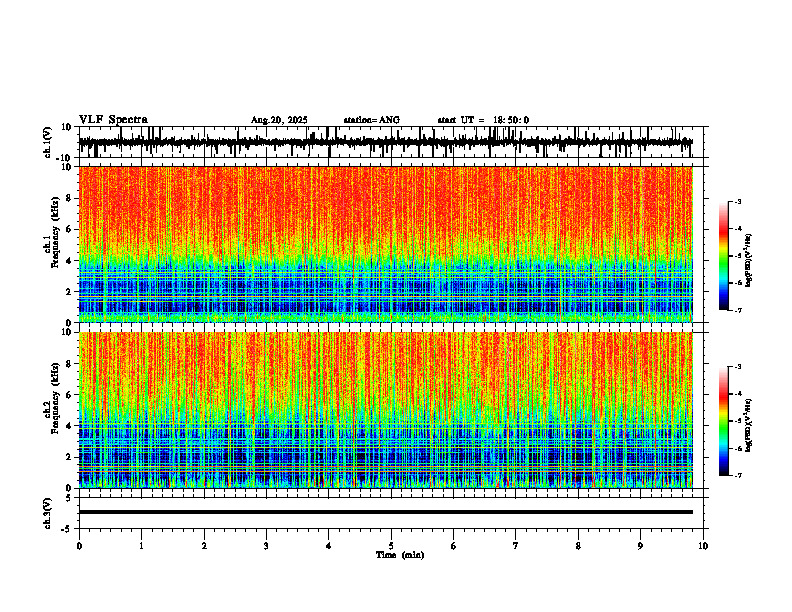Click the 0 tick on Time axis
This screenshot has height=612, width=792.
coord(79,546)
